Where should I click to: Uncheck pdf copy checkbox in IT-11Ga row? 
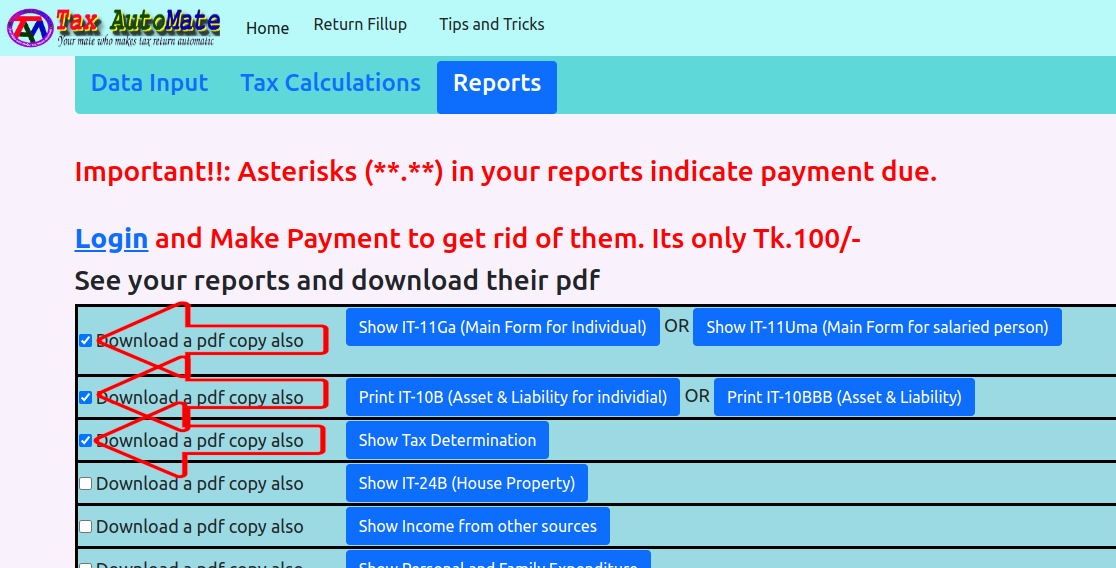coord(86,341)
